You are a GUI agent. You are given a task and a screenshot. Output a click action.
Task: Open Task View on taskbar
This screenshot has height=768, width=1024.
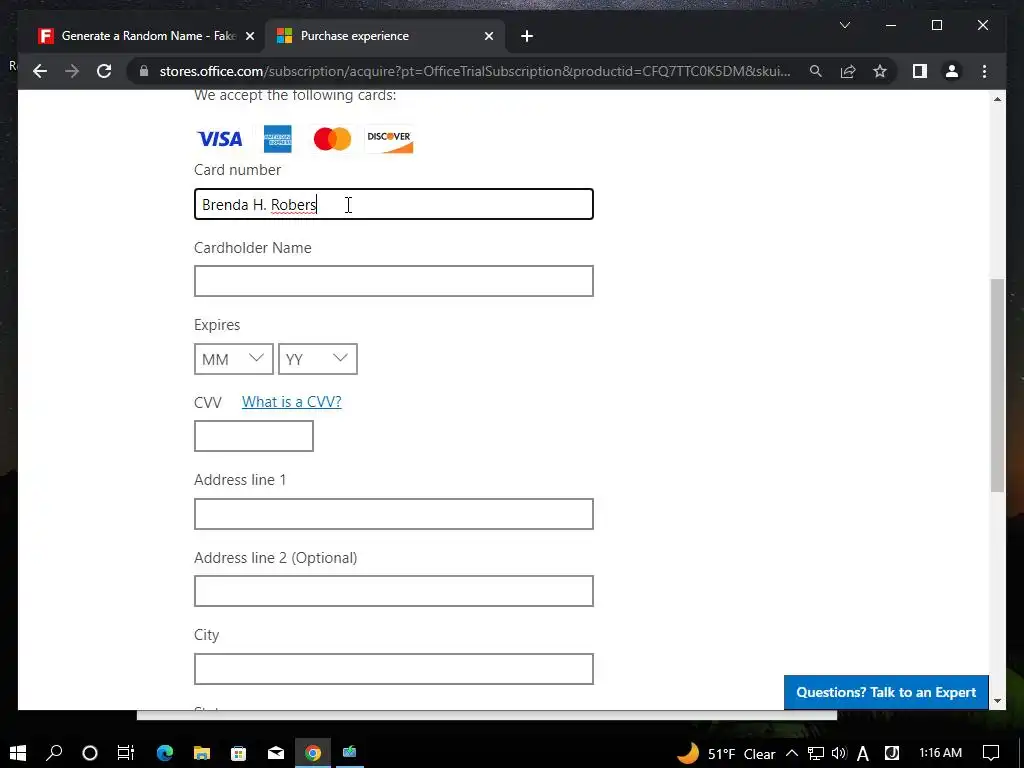tap(126, 753)
